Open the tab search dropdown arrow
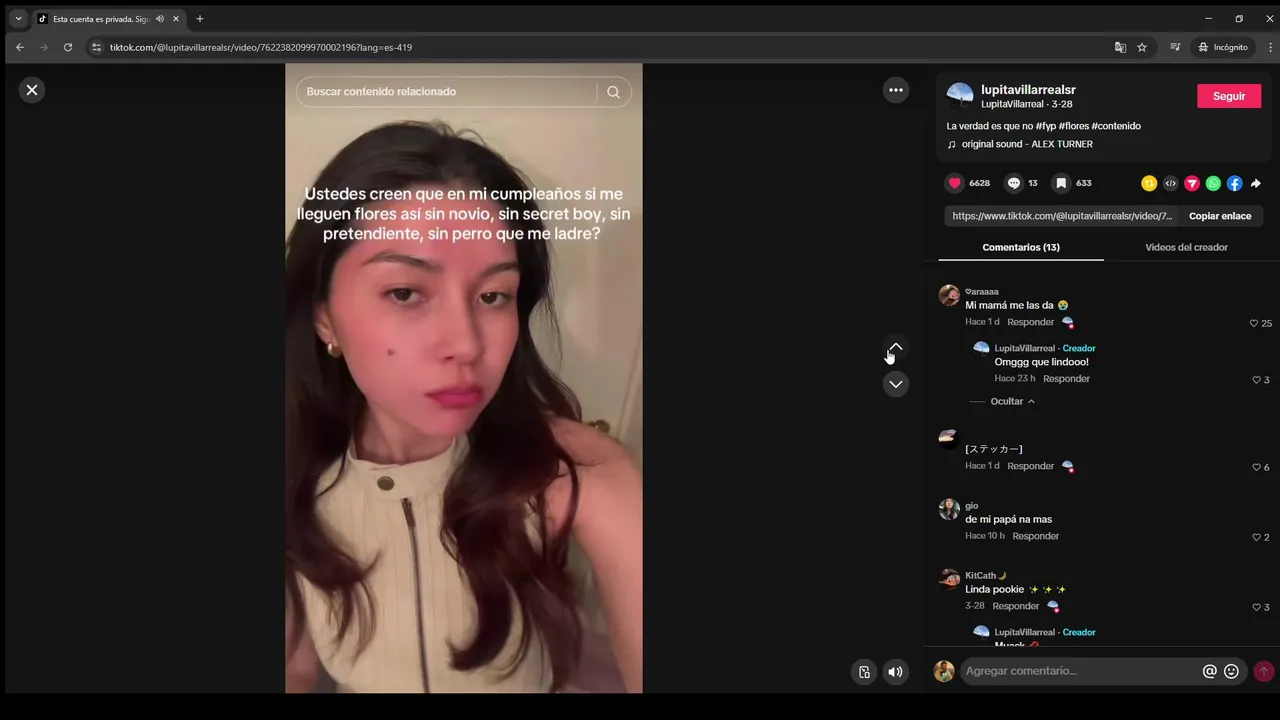Screen dimensions: 1280x720 pyautogui.click(x=18, y=19)
